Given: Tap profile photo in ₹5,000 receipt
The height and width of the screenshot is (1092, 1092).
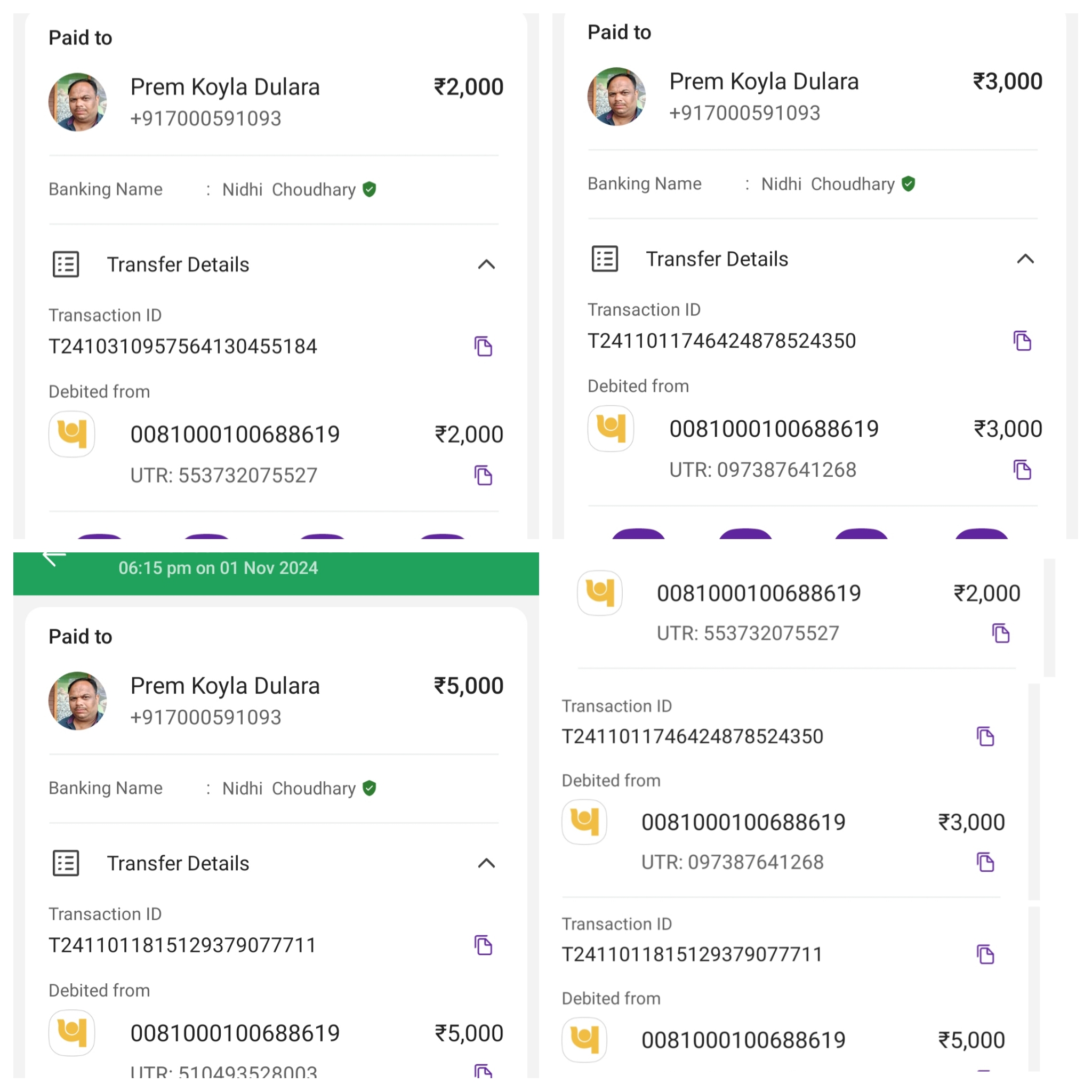Looking at the screenshot, I should (x=78, y=701).
